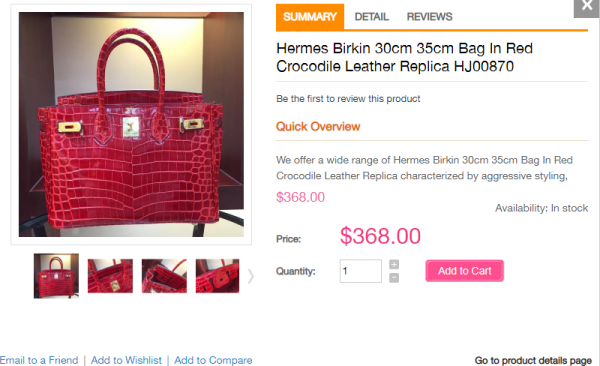Open the Detail tab
The height and width of the screenshot is (366, 600).
coord(372,16)
